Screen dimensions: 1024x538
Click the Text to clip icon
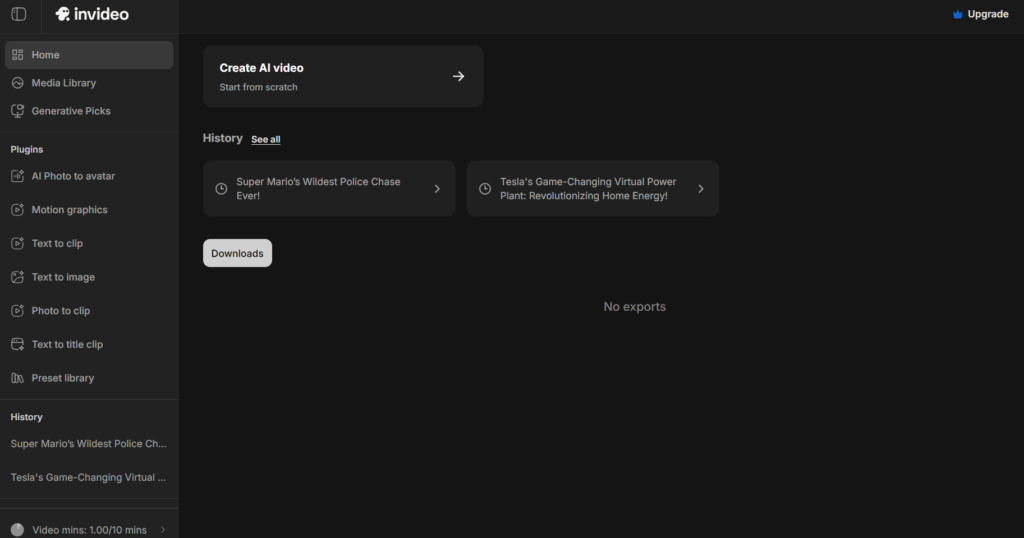(17, 243)
